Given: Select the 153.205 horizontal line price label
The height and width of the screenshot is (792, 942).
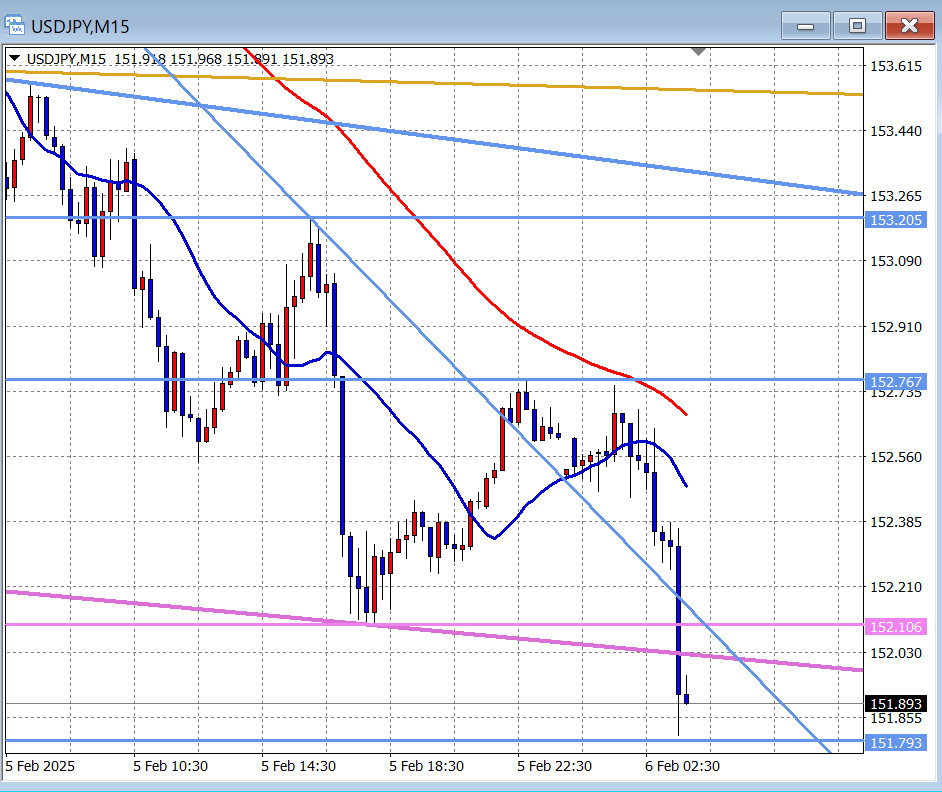Looking at the screenshot, I should click(896, 220).
